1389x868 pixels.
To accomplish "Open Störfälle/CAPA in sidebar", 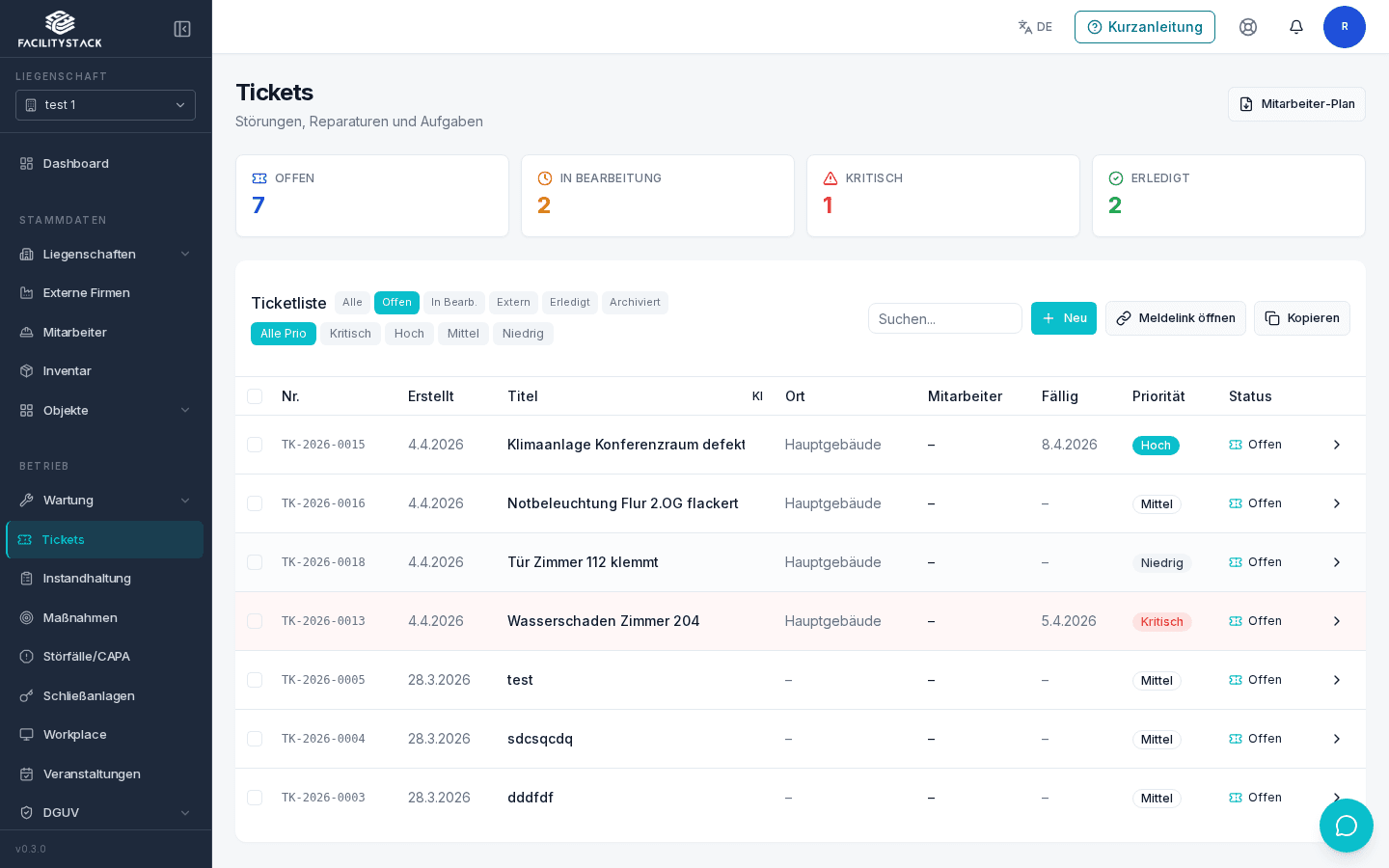I will (105, 657).
